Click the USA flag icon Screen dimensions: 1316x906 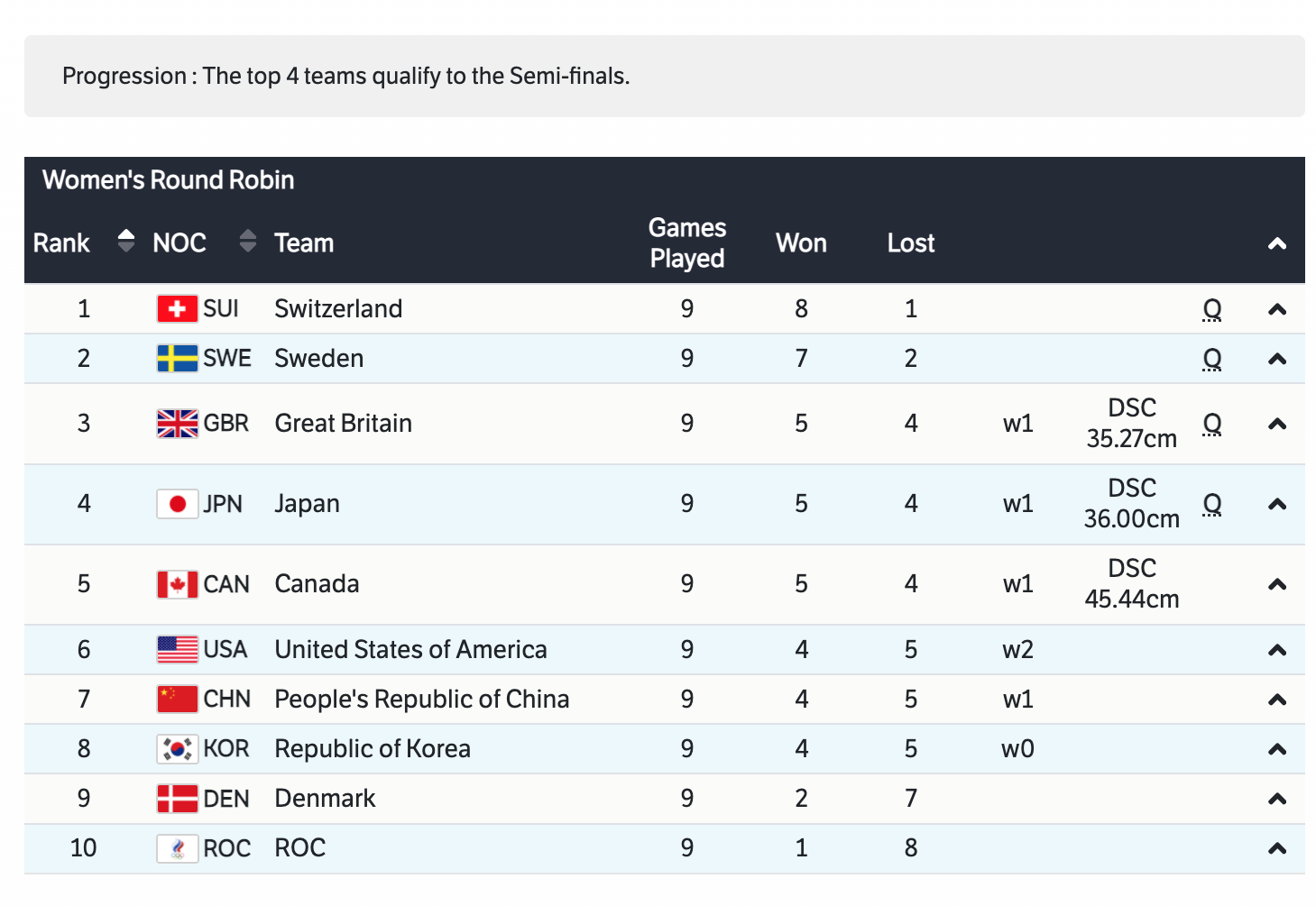pyautogui.click(x=177, y=650)
